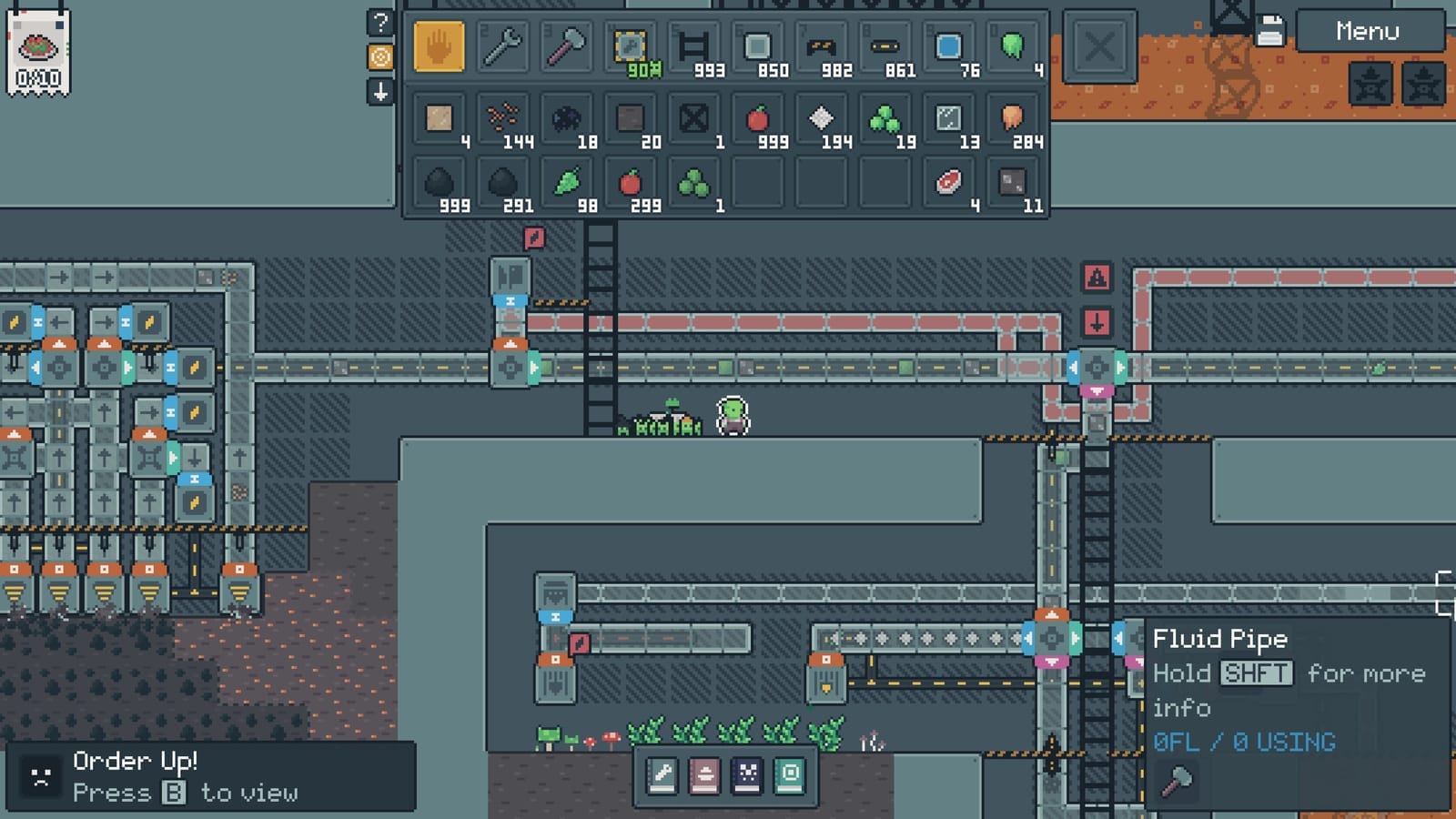This screenshot has height=819, width=1456.
Task: Open the teal wrench guide book
Action: coord(662,775)
